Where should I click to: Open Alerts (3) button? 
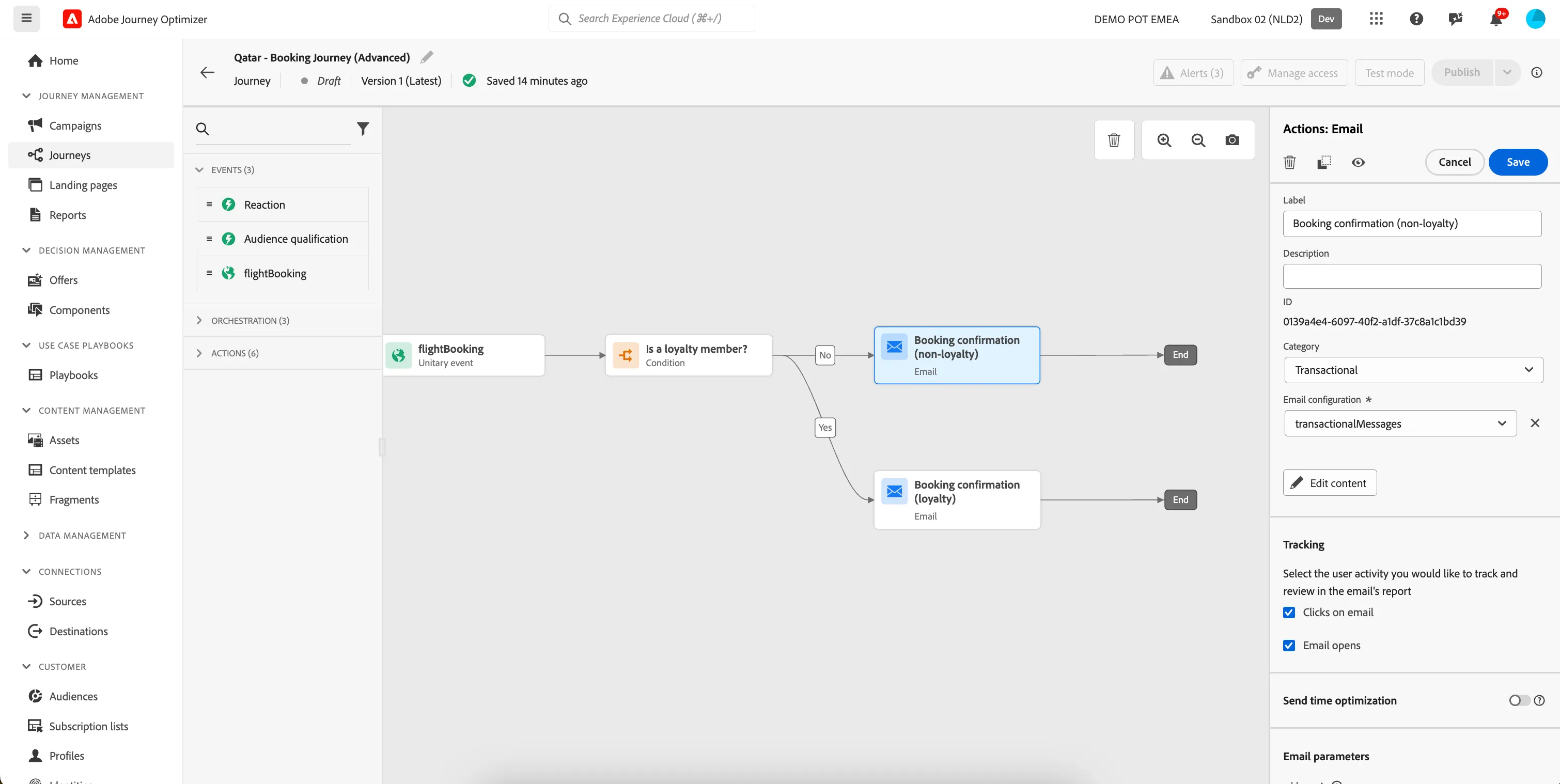(1193, 73)
